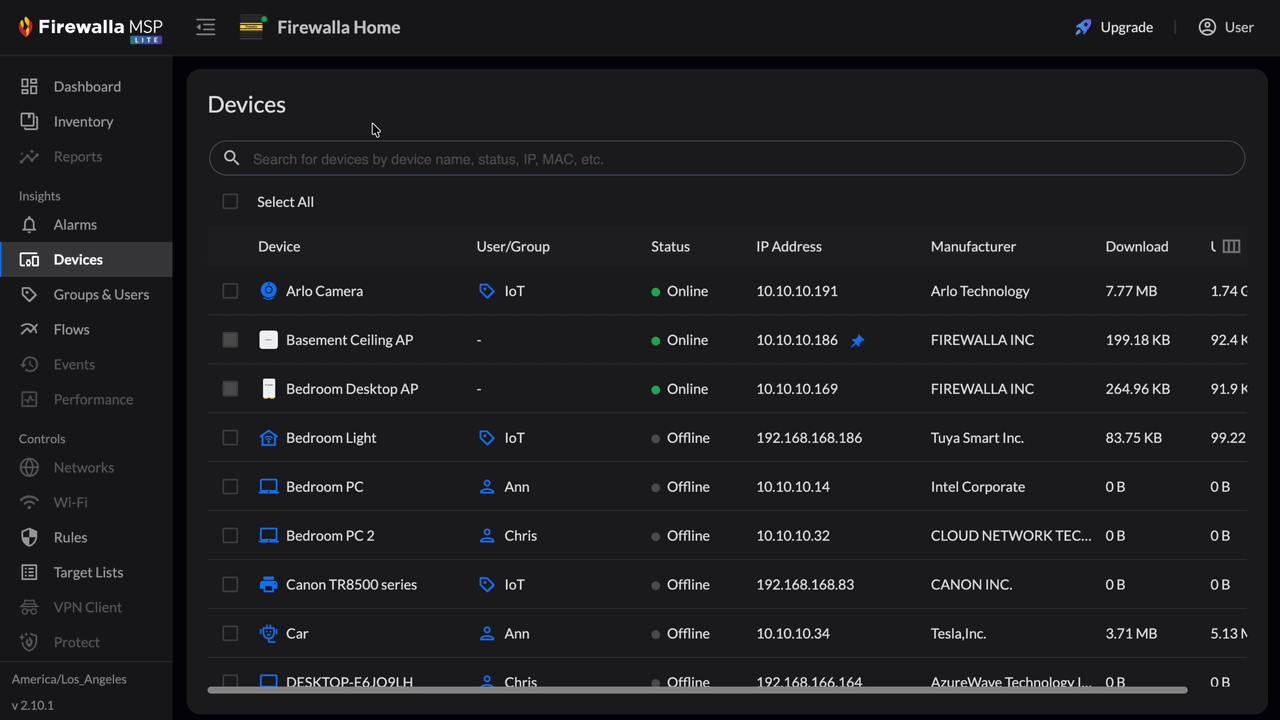Click the IoT tag icon for Bedroom Light
This screenshot has height=720, width=1280.
(486, 438)
